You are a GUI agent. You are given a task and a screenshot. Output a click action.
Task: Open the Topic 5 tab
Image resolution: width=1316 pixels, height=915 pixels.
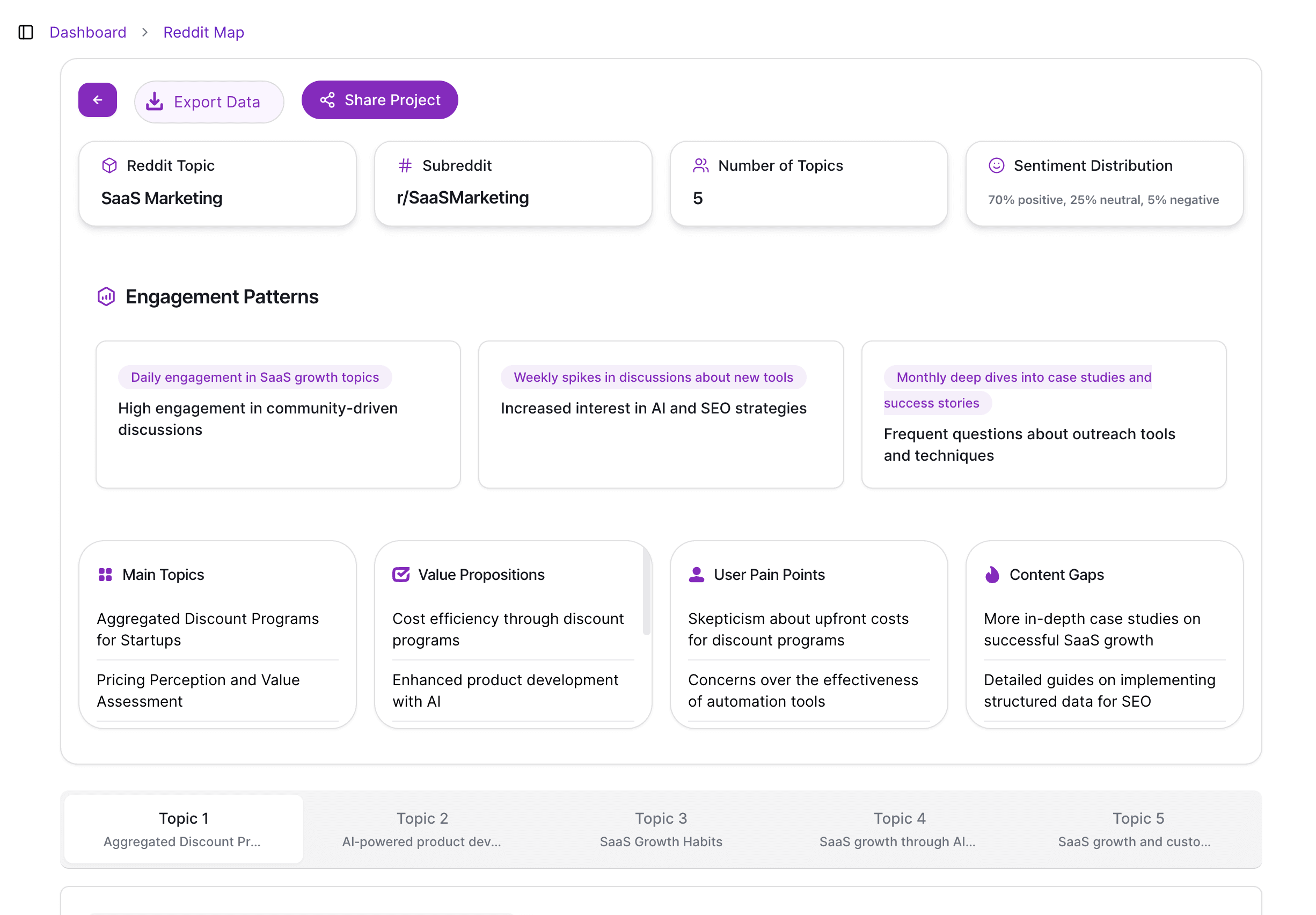click(1137, 829)
